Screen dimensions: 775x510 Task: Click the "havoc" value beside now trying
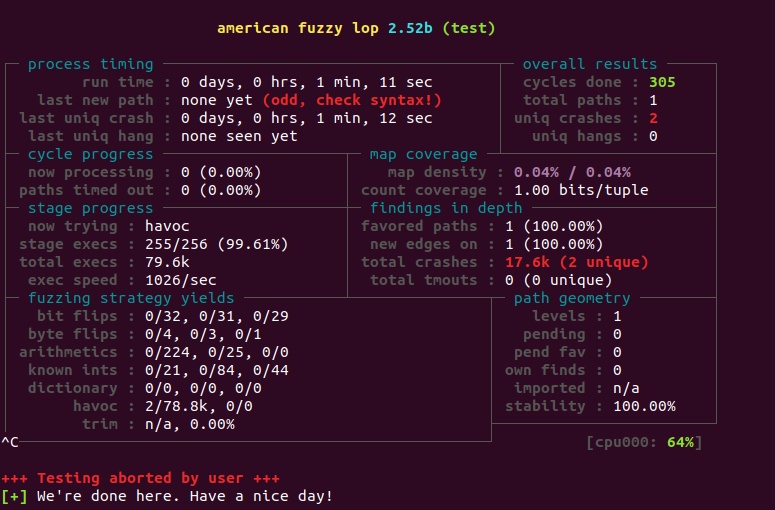tap(203, 226)
